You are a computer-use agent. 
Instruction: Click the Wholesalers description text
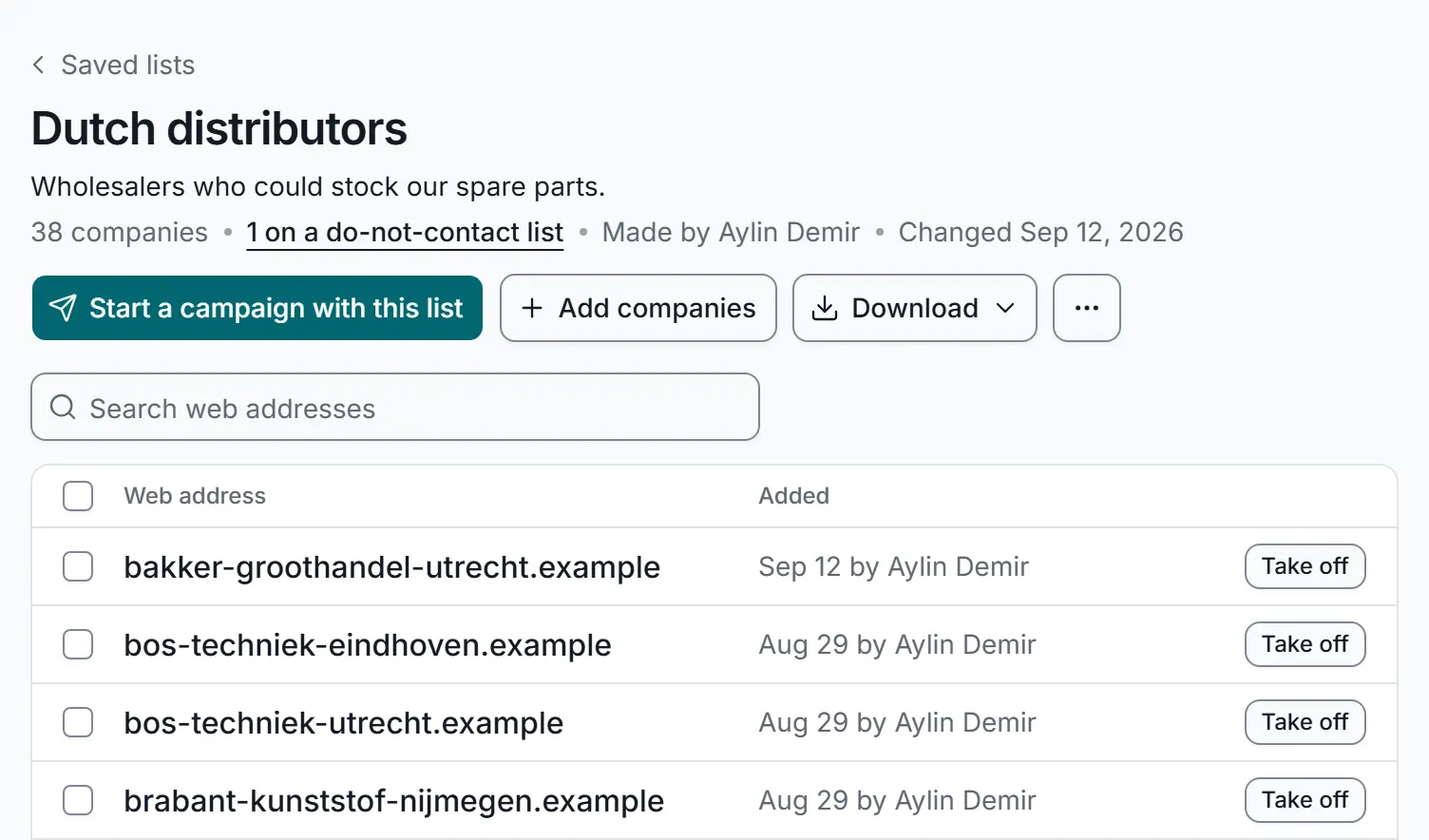point(318,187)
